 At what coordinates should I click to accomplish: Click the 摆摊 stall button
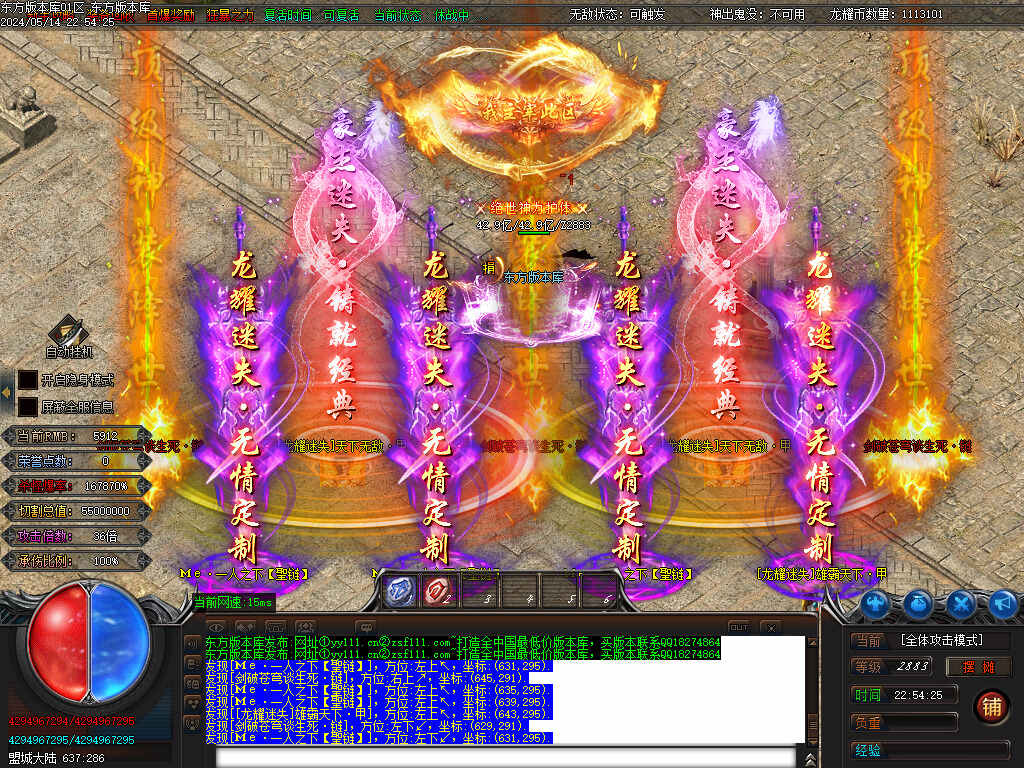pyautogui.click(x=978, y=667)
